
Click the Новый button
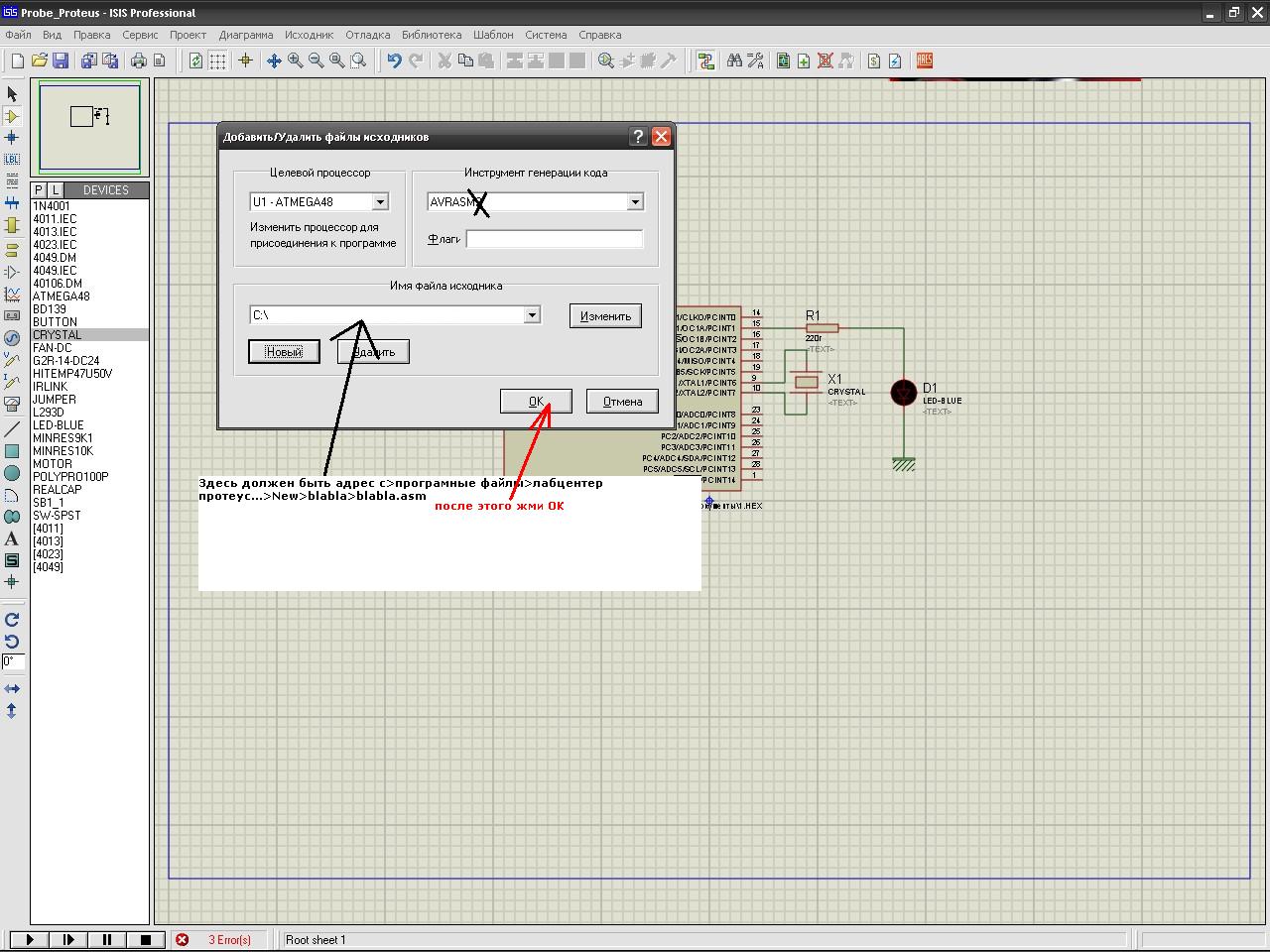click(284, 352)
